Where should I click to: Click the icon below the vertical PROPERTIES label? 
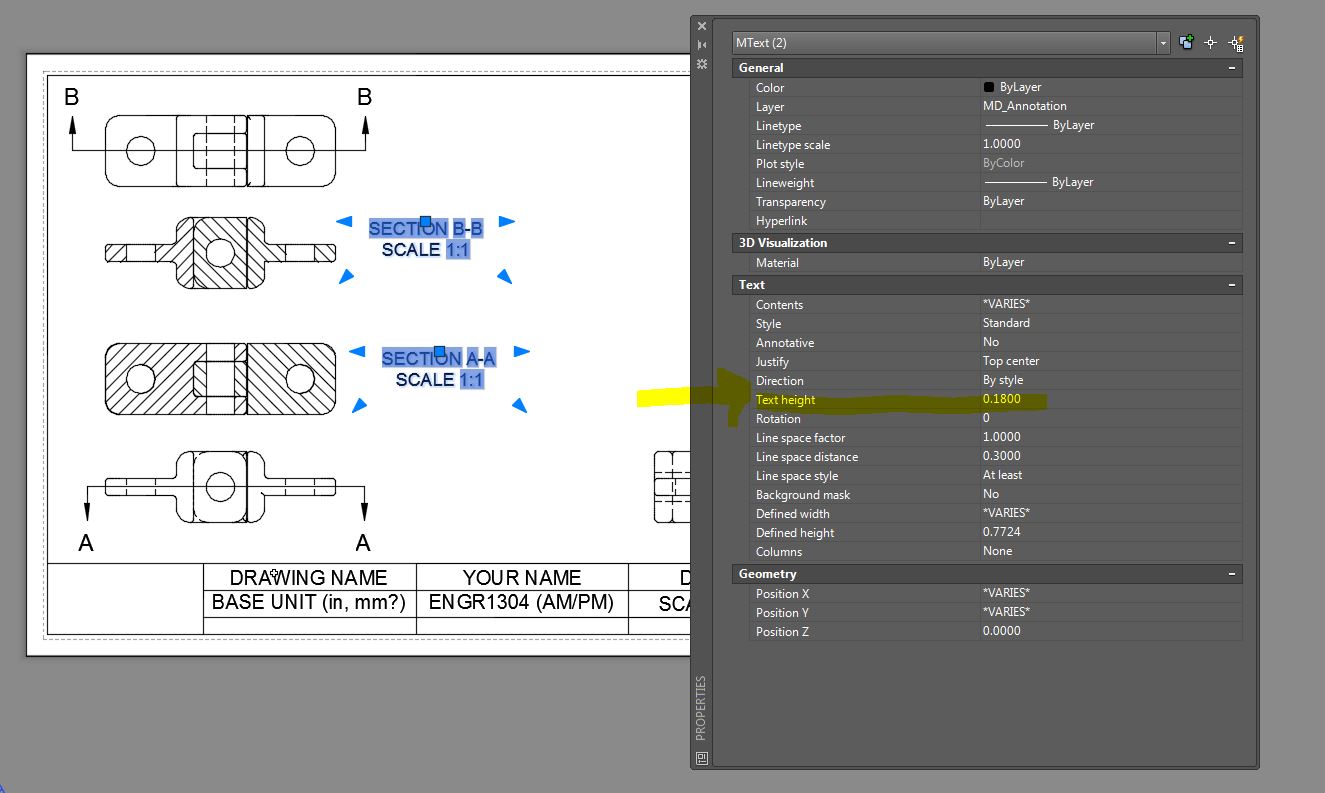[x=702, y=757]
